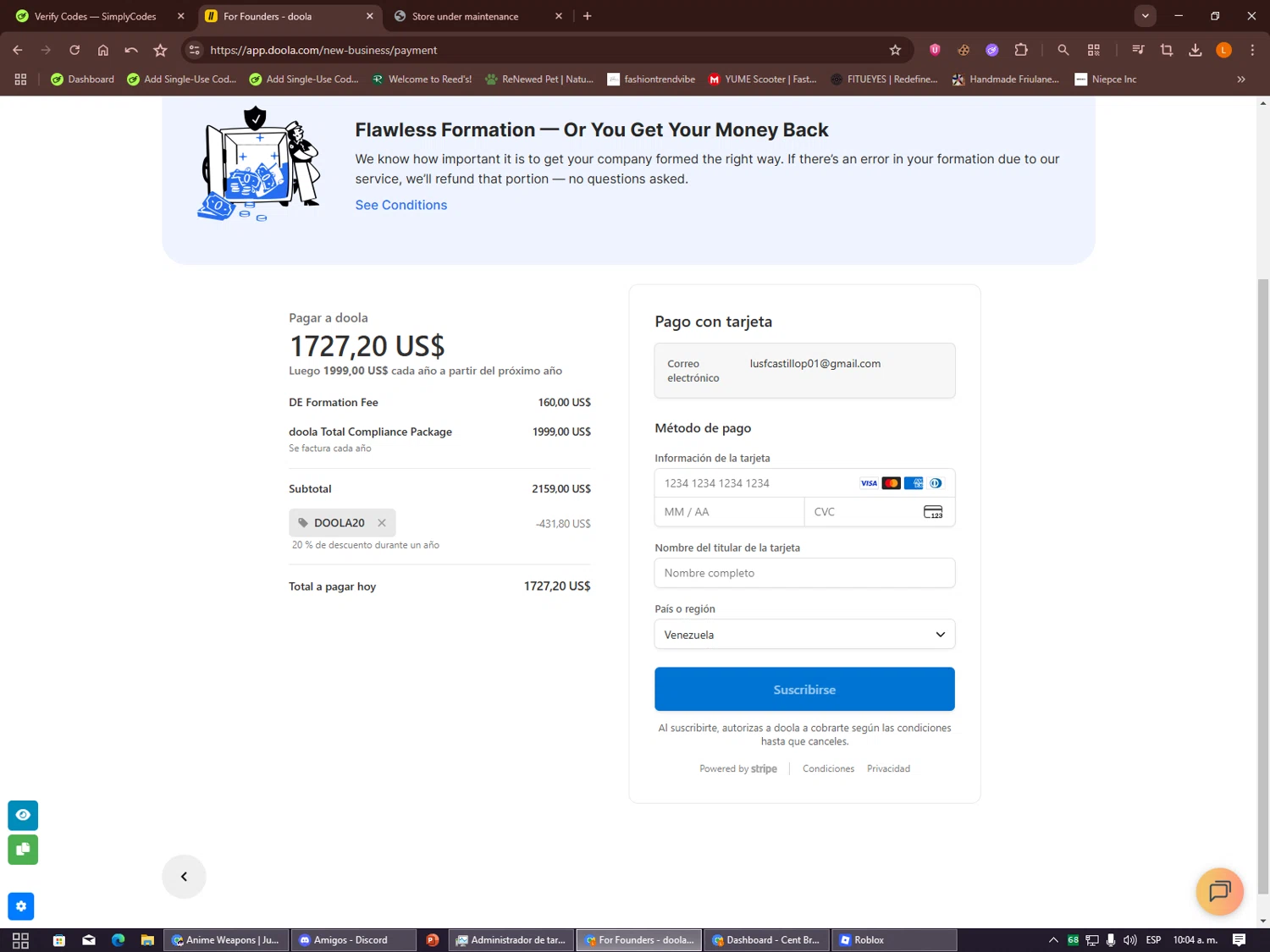1270x952 pixels.
Task: Switch to Administrador de tareas window
Action: [511, 940]
